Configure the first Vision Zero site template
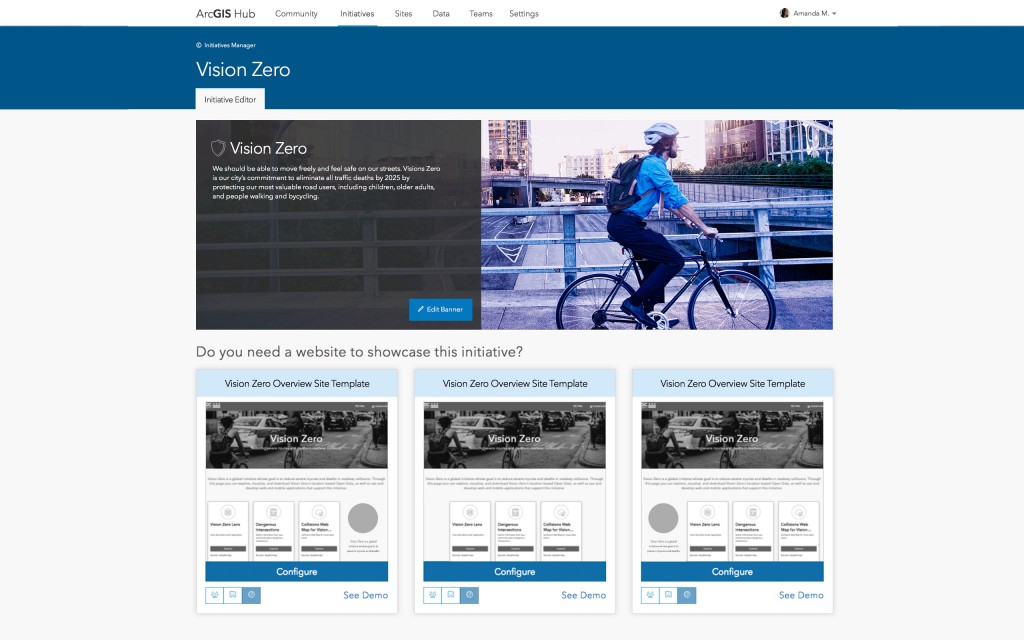Screen dimensions: 1024x640 pos(296,571)
